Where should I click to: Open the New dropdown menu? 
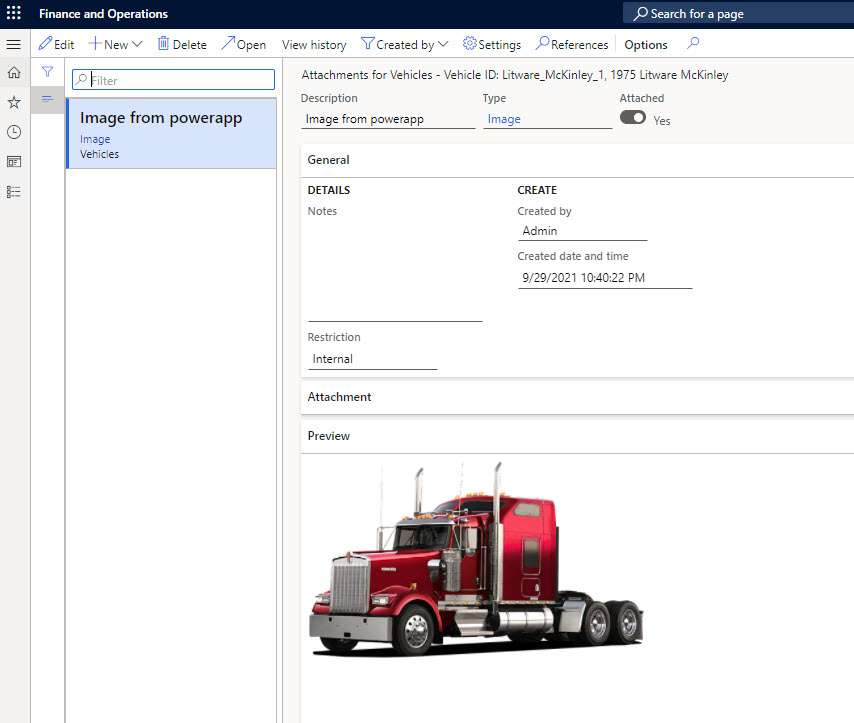coord(116,45)
